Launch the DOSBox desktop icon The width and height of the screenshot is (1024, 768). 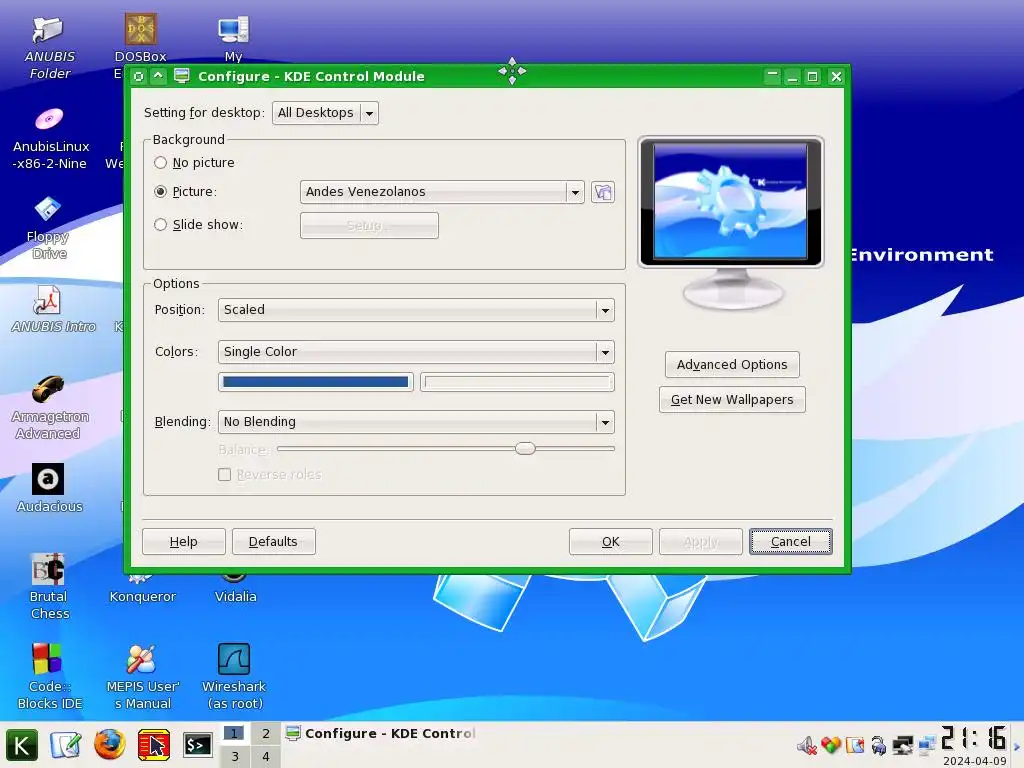141,30
